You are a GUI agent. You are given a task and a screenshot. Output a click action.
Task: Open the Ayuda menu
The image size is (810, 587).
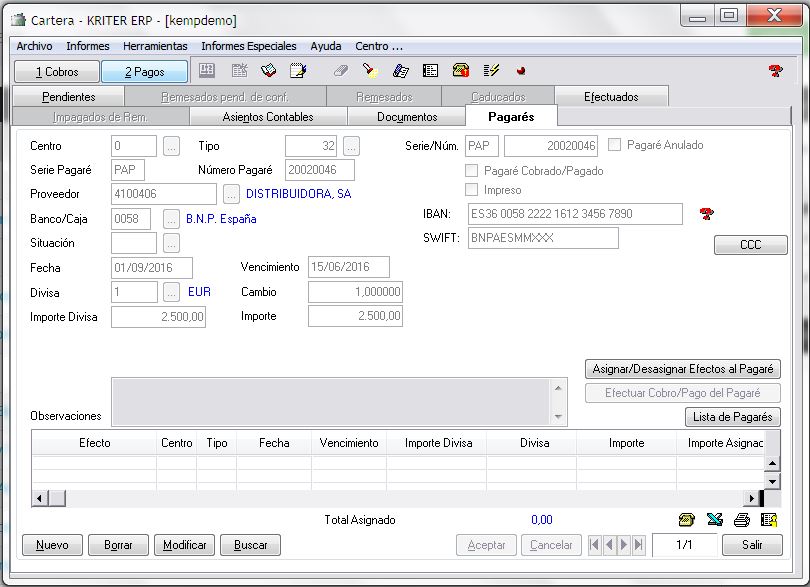pyautogui.click(x=326, y=46)
